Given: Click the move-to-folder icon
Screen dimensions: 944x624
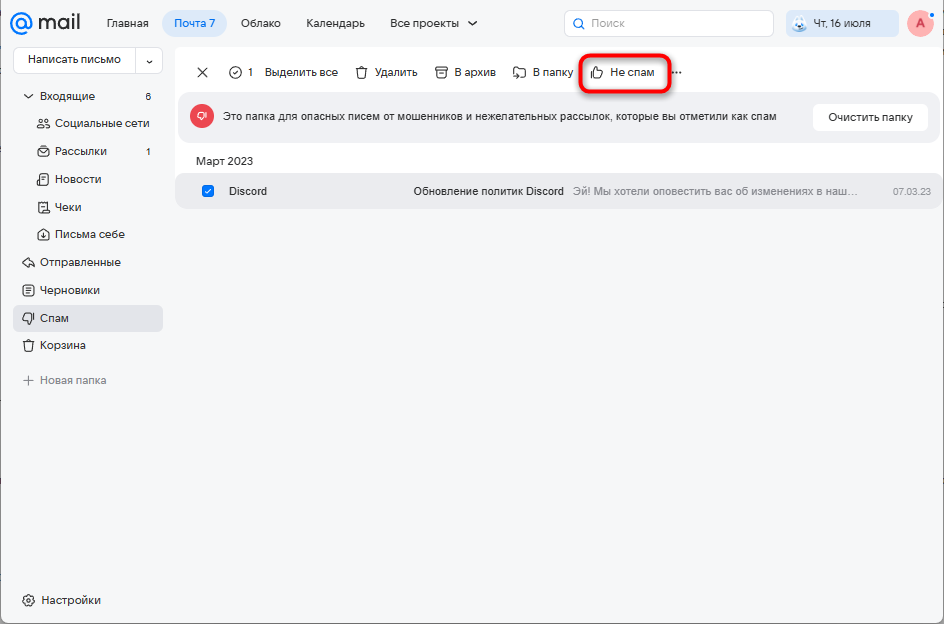Looking at the screenshot, I should 519,72.
